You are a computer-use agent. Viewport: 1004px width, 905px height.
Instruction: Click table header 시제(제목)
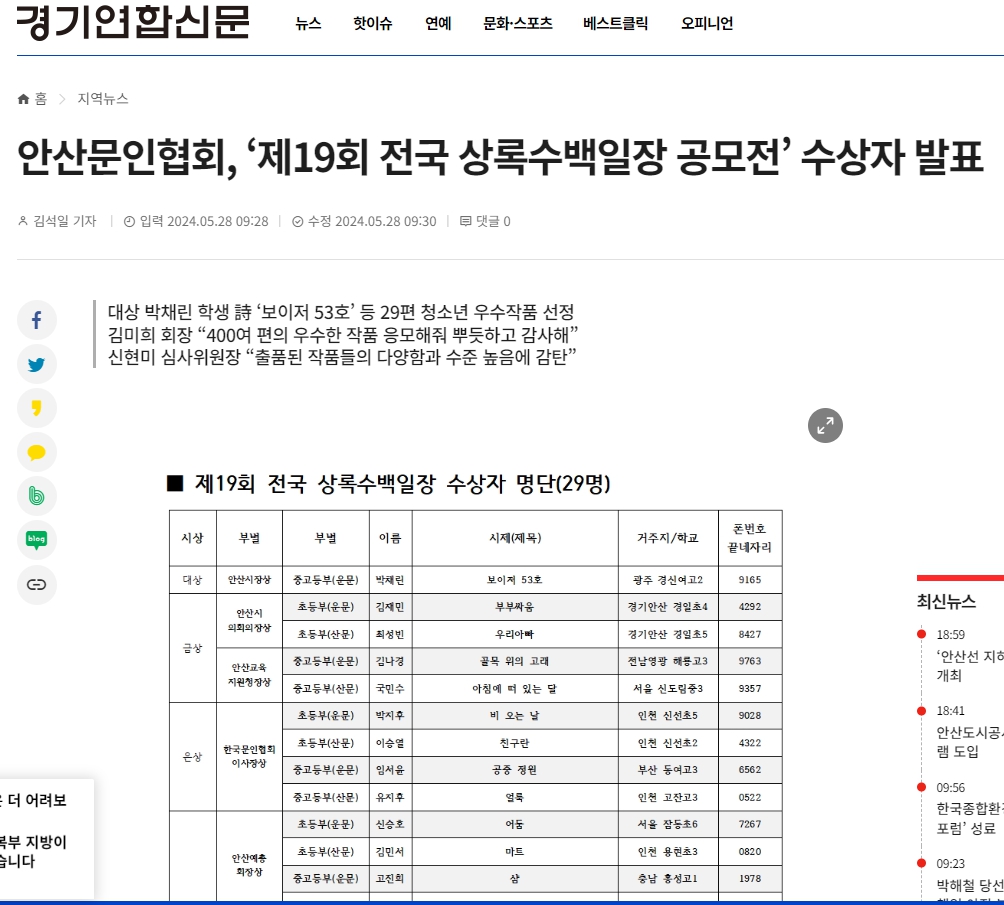pyautogui.click(x=515, y=538)
